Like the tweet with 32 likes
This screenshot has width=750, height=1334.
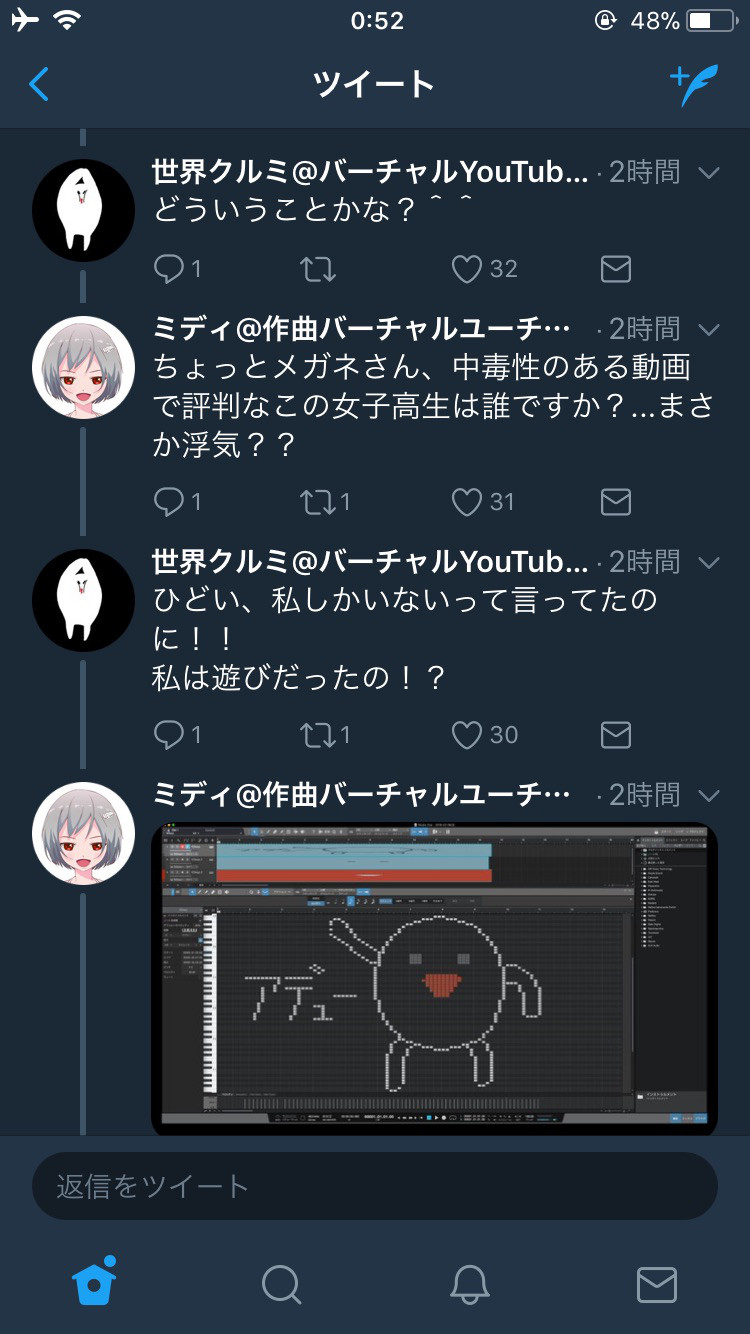[467, 268]
